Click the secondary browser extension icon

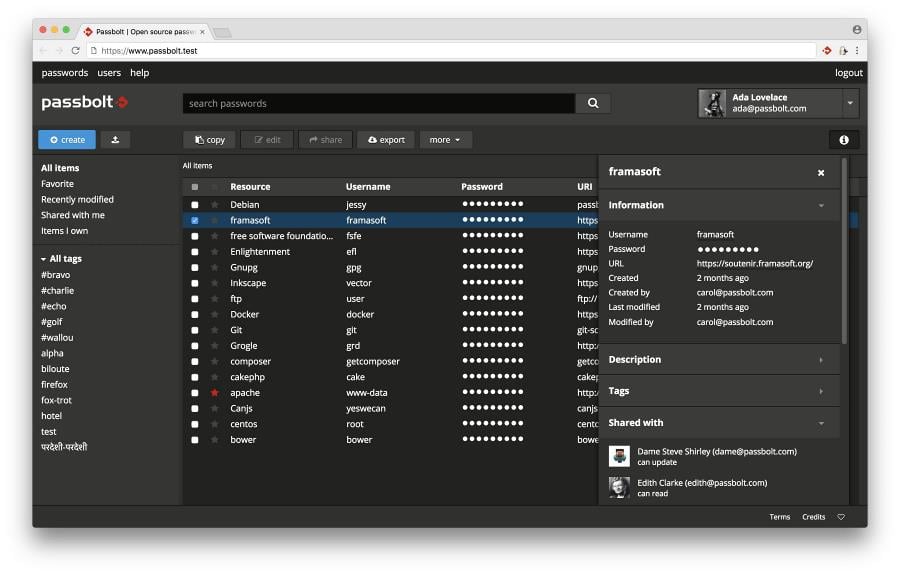pyautogui.click(x=843, y=51)
